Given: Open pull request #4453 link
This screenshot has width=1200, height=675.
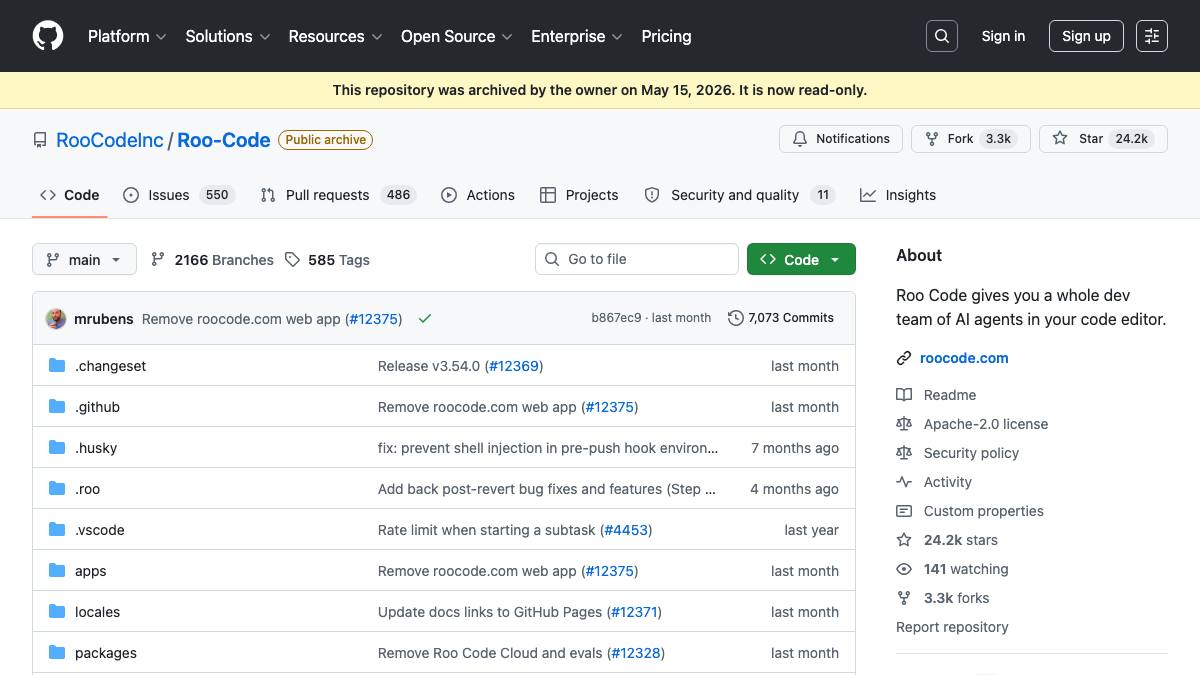Looking at the screenshot, I should (x=626, y=530).
